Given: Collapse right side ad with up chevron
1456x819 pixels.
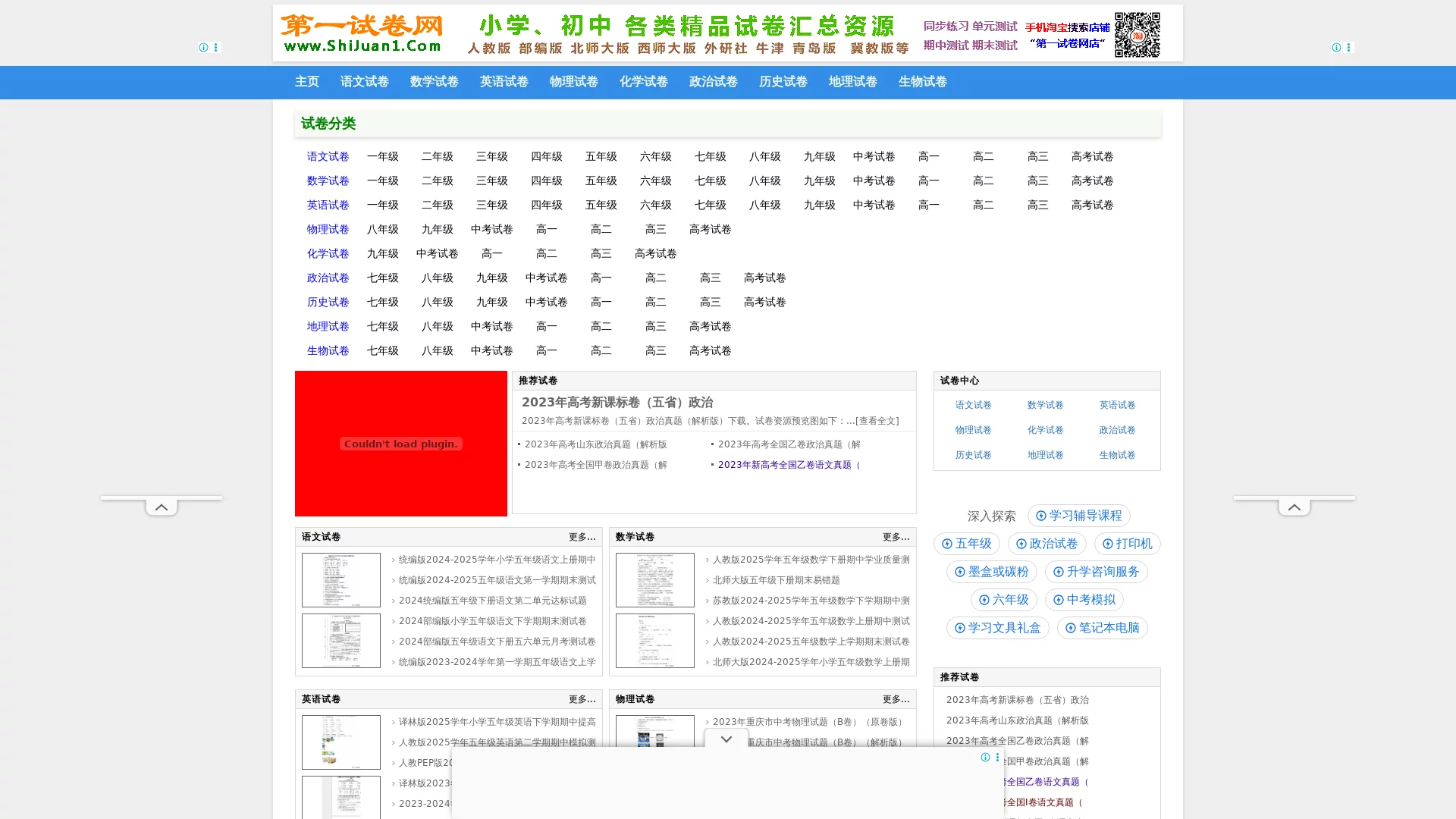Looking at the screenshot, I should (1294, 507).
